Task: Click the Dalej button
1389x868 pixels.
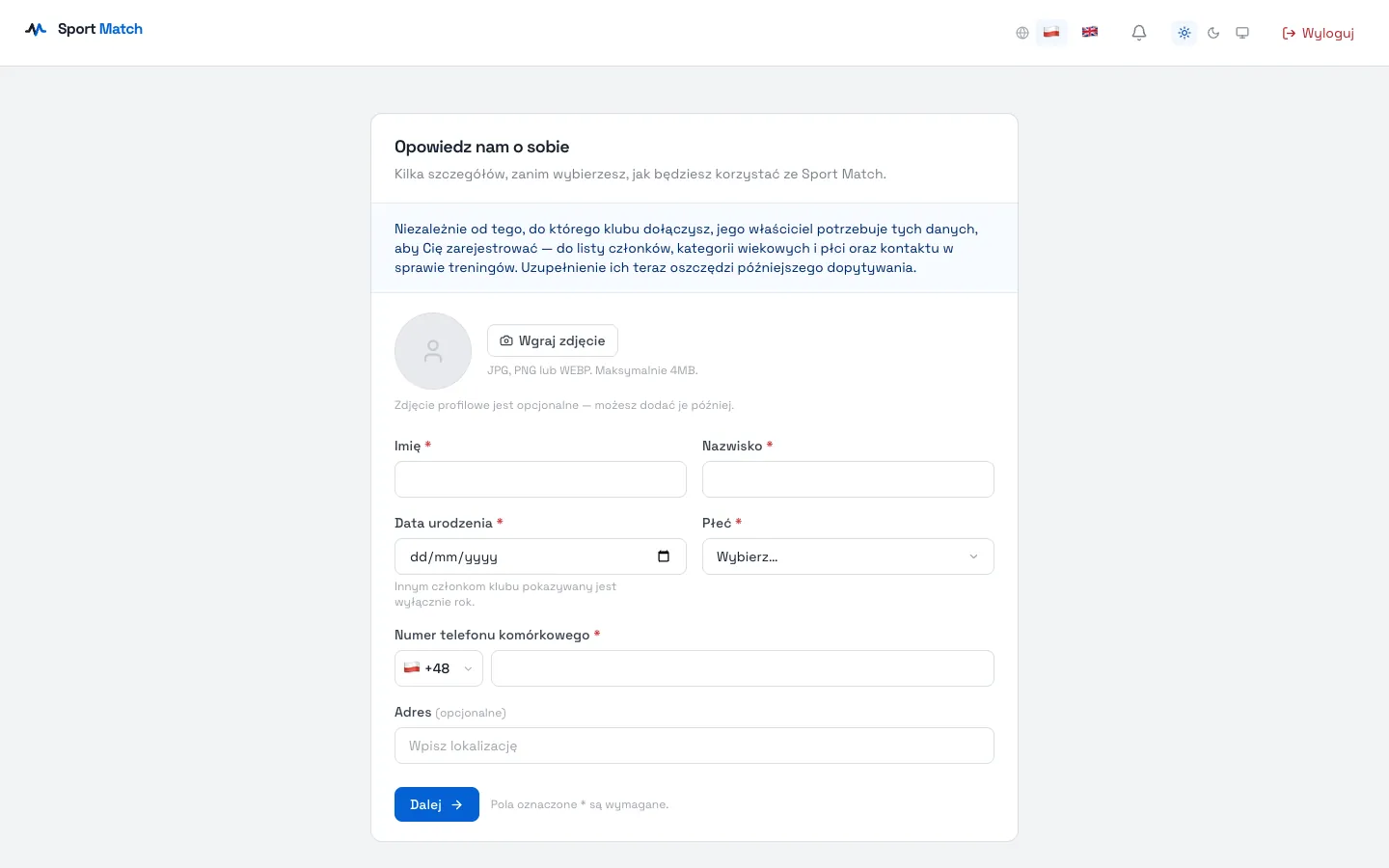Action: 437,804
